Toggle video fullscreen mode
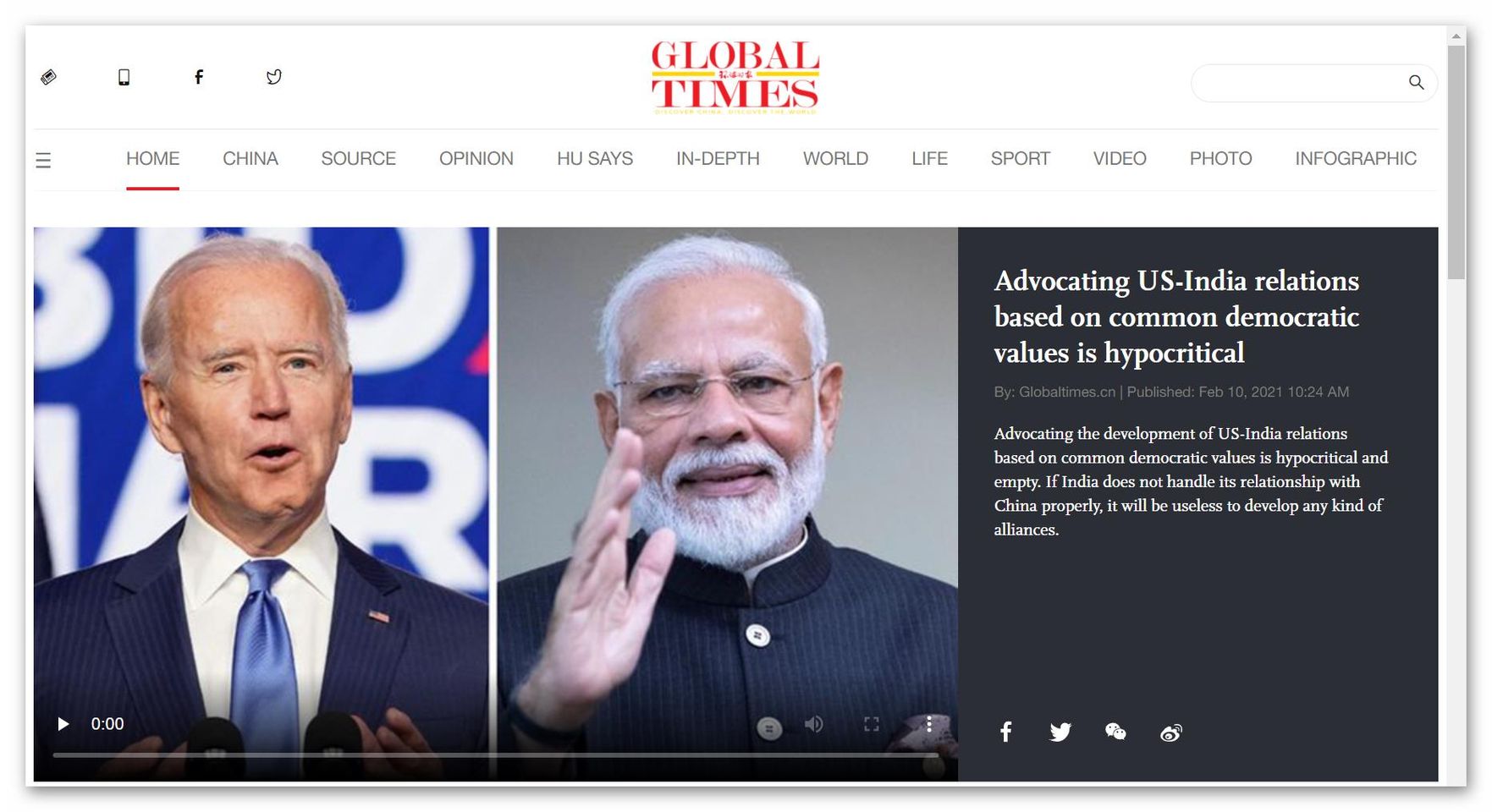 [x=872, y=724]
